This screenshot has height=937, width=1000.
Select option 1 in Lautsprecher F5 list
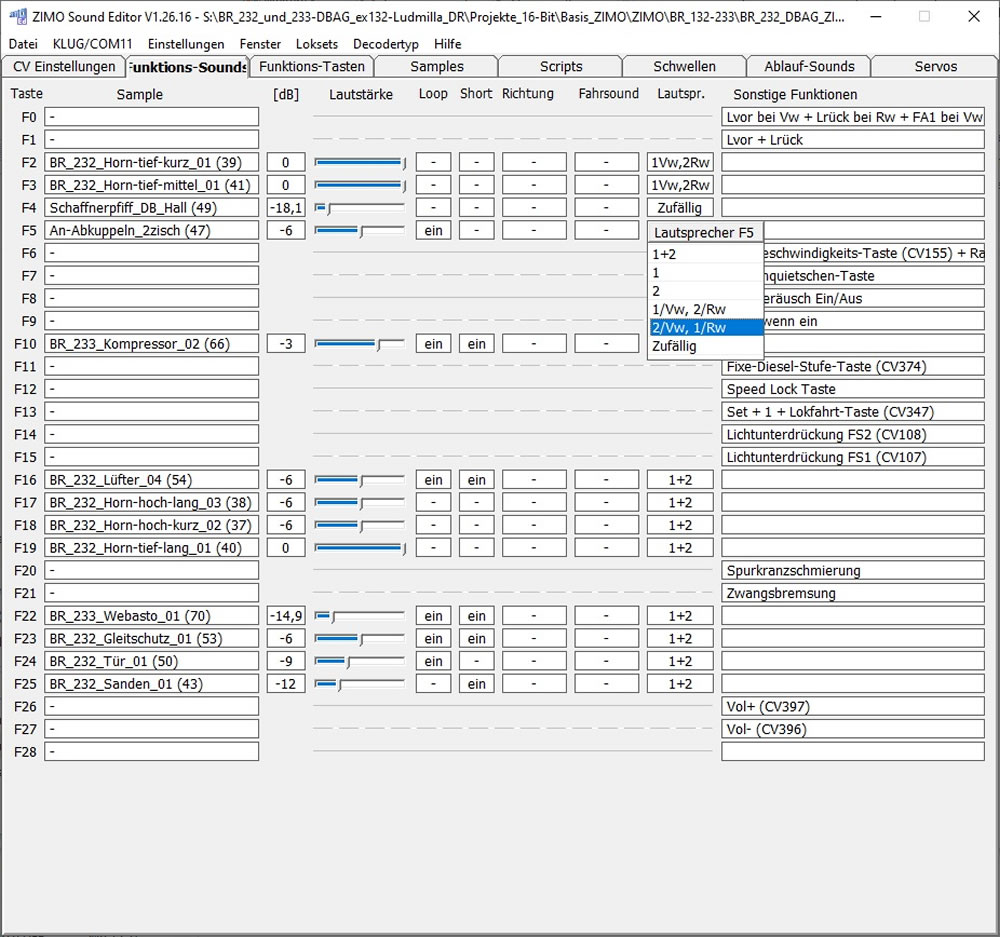(x=705, y=272)
